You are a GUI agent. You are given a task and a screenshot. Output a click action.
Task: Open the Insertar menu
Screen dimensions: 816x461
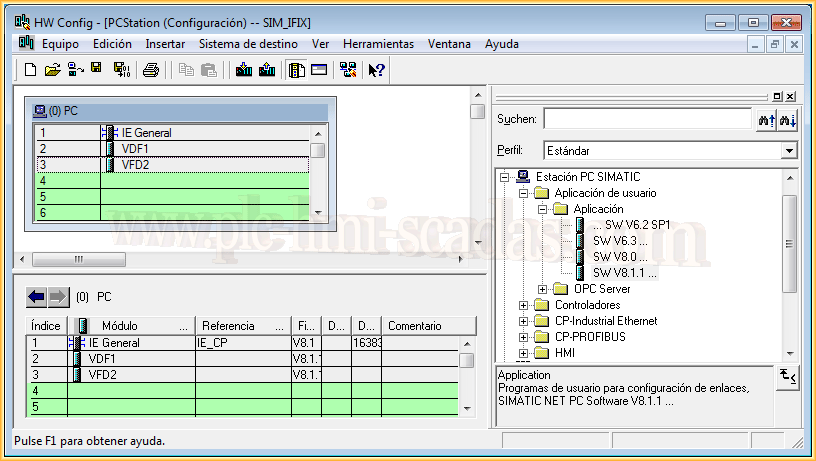[x=165, y=44]
